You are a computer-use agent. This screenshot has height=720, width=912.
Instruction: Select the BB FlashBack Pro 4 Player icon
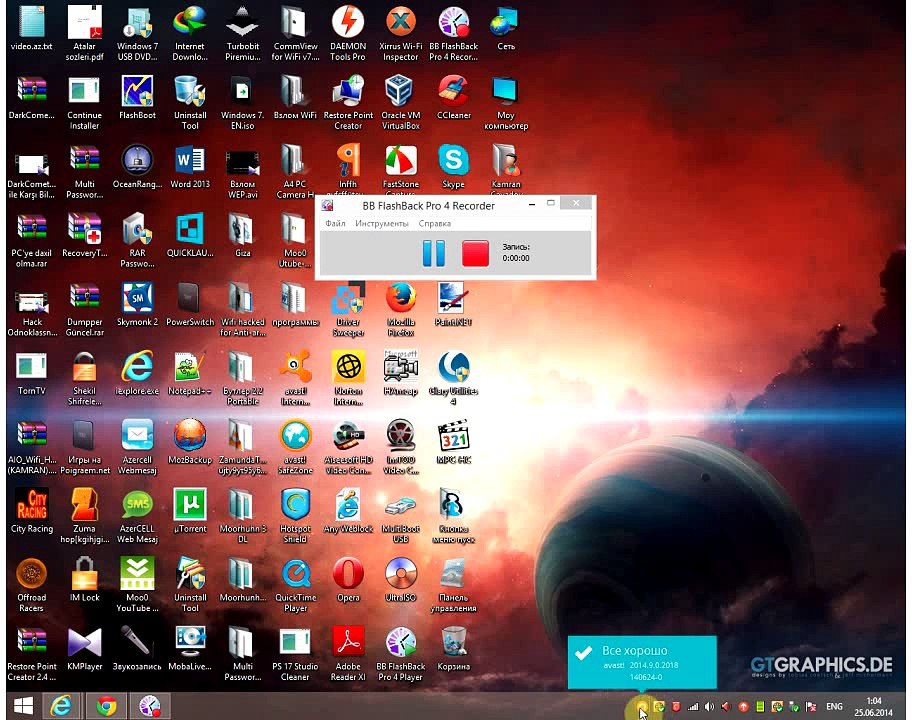click(401, 654)
